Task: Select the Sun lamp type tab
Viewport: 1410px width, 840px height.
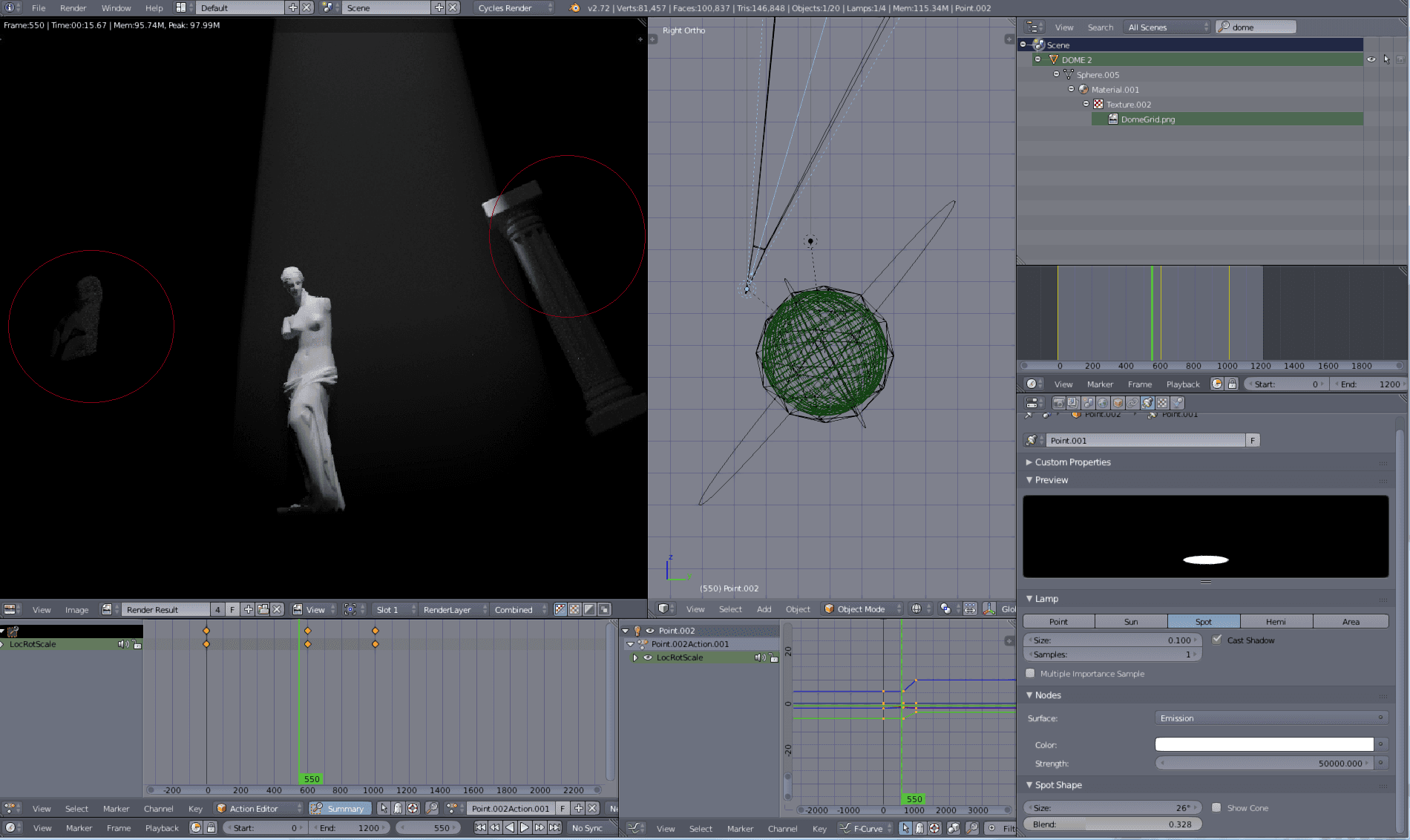Action: (x=1130, y=621)
